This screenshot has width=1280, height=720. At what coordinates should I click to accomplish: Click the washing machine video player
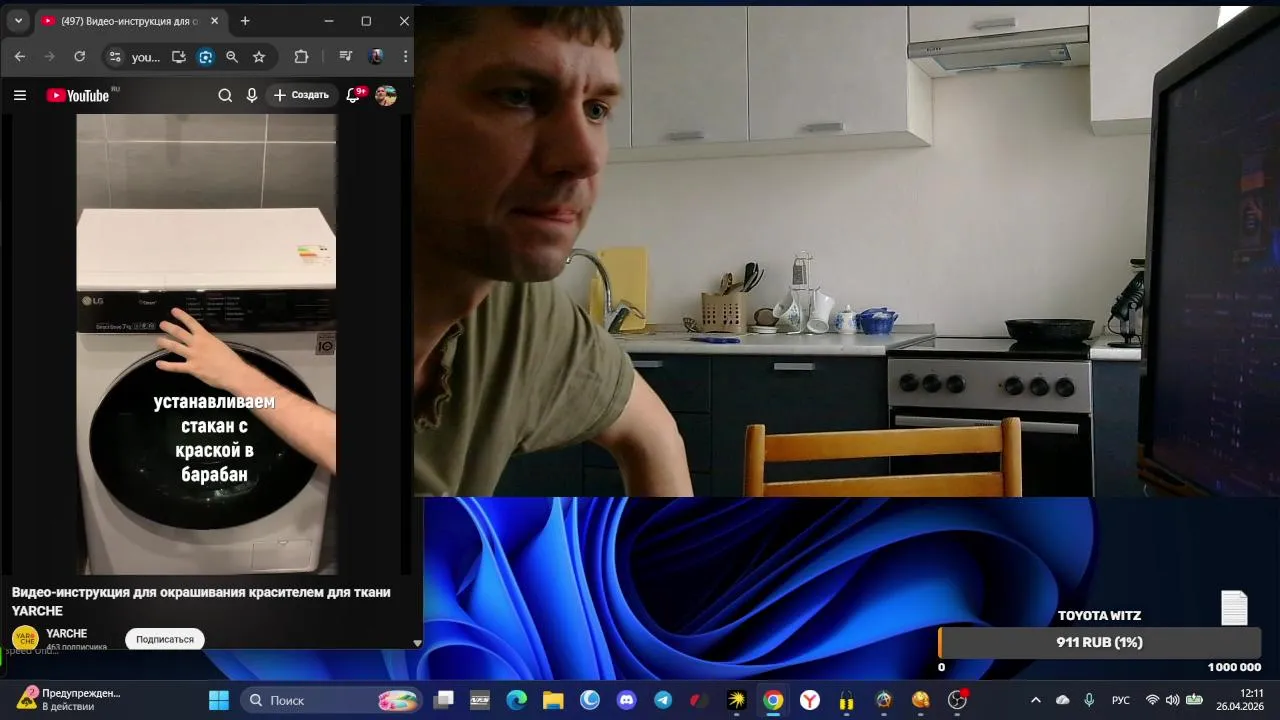click(x=206, y=344)
